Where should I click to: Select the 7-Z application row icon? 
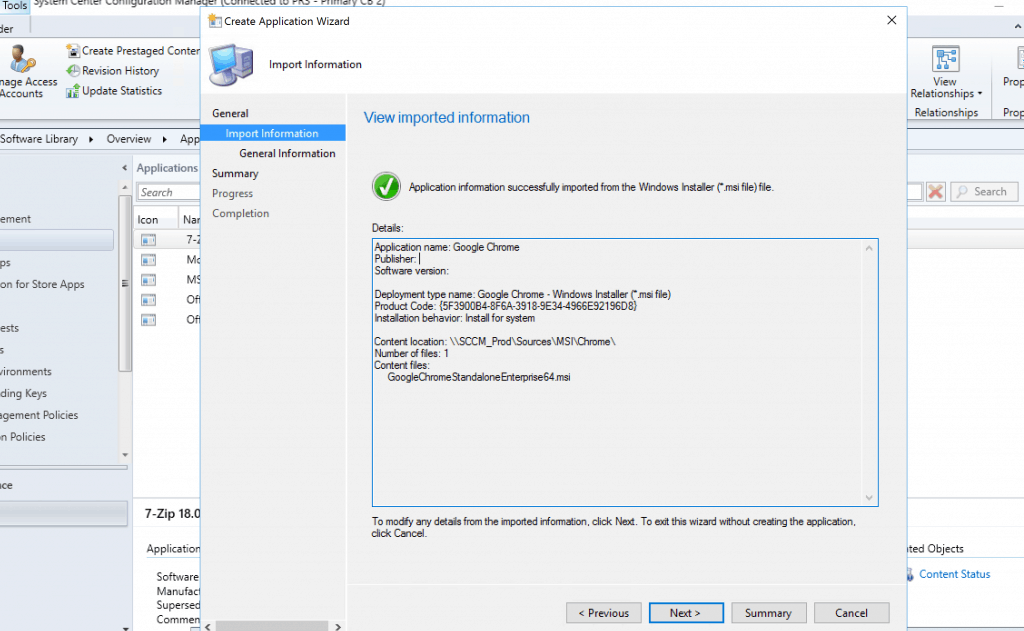(149, 240)
